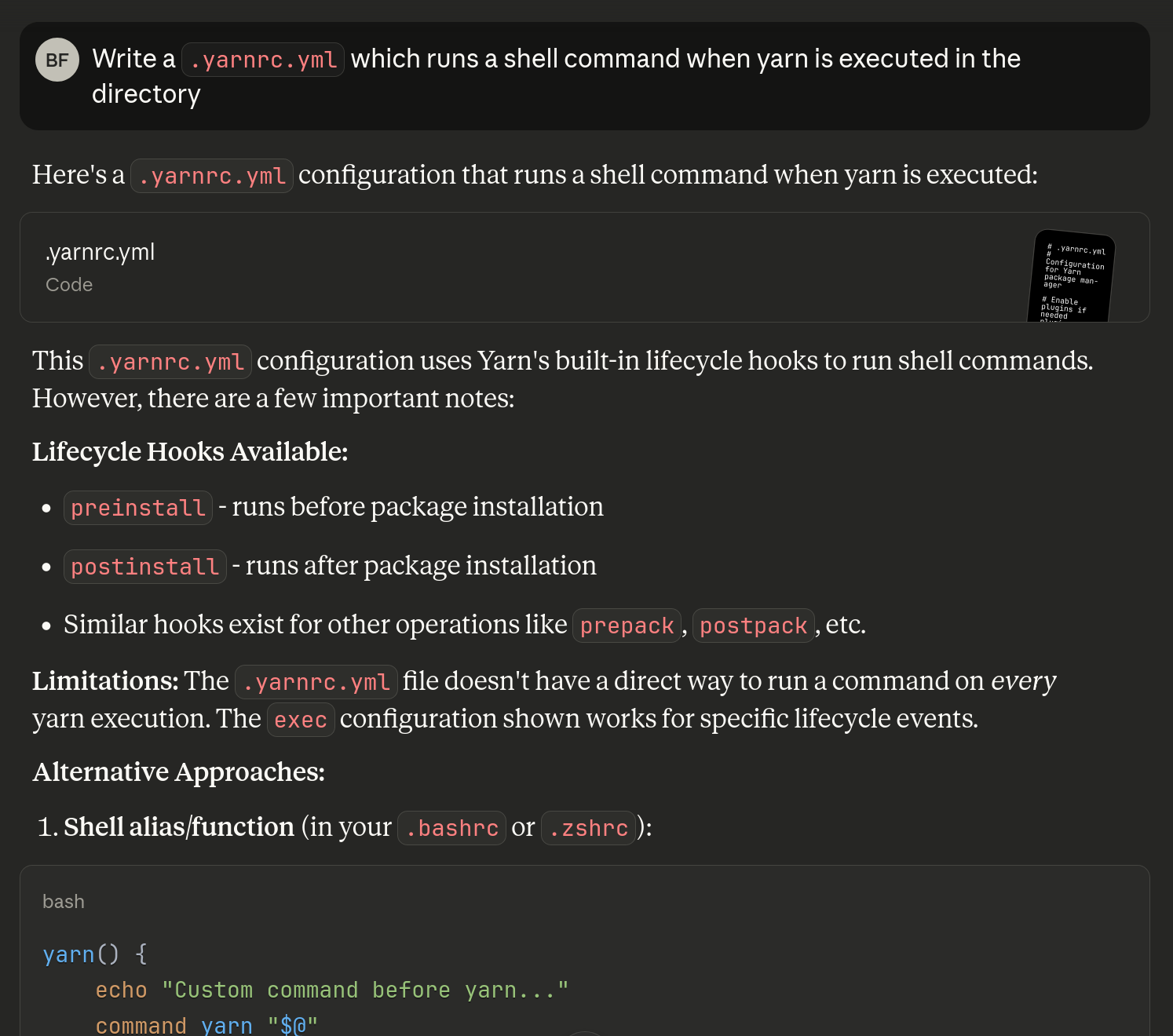Image resolution: width=1173 pixels, height=1036 pixels.
Task: Select the postpack code chip
Action: [753, 626]
